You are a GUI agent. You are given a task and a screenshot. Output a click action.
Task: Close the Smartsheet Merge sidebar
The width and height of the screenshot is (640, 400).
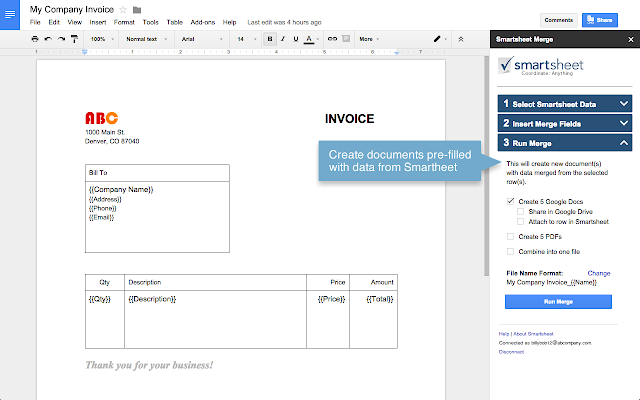(631, 40)
